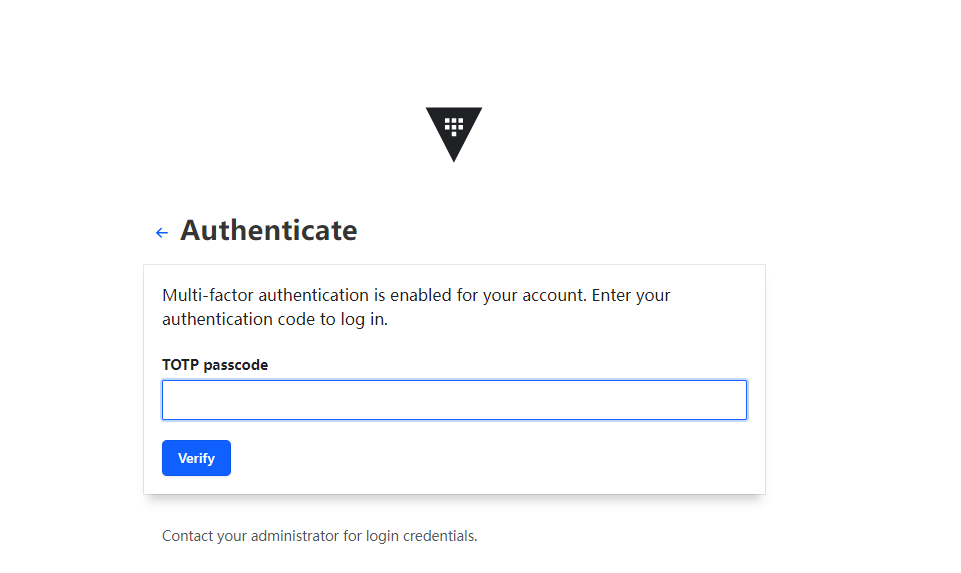Screen dimensions: 961x573
Task: Click the Verify button
Action: [196, 458]
